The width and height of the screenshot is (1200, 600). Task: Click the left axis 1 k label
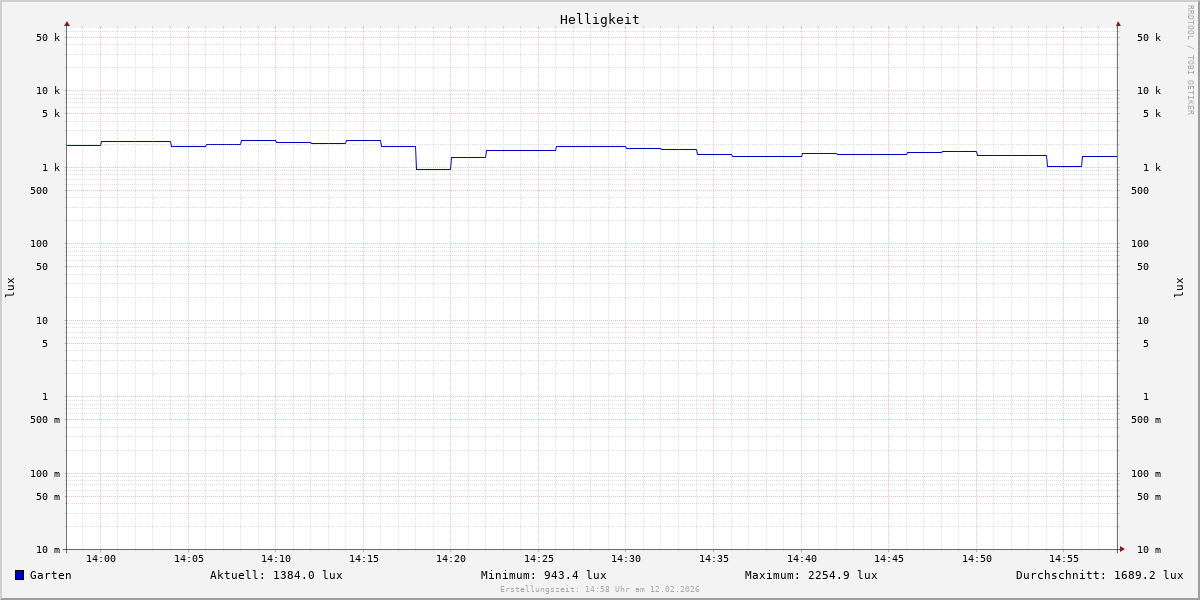coord(51,168)
